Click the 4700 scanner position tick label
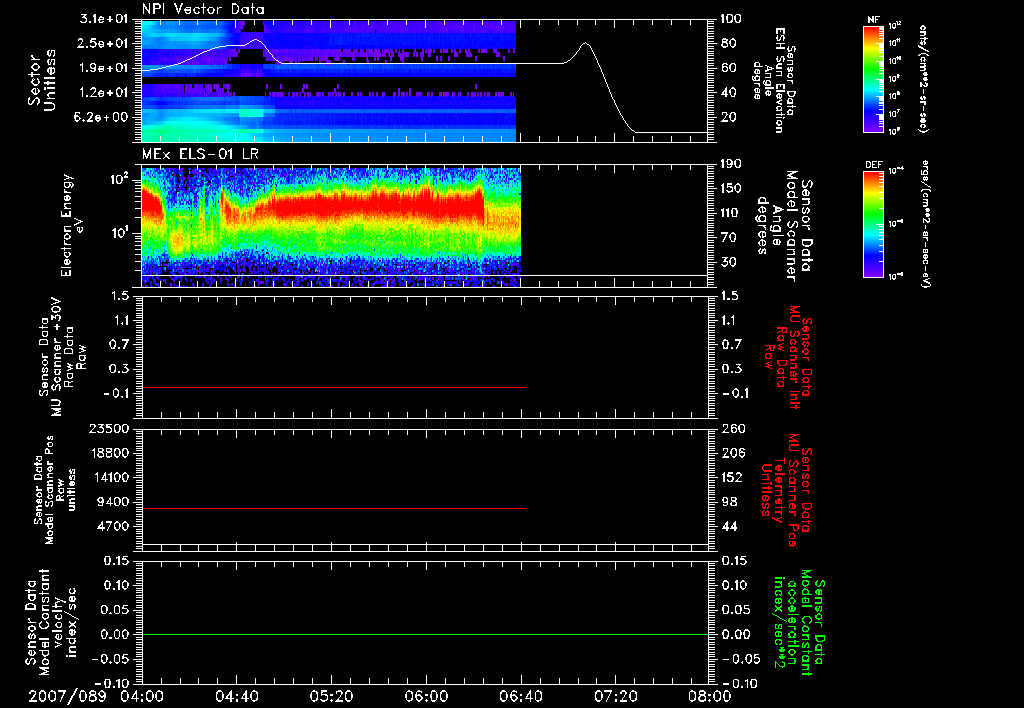Screen dimensions: 1024x708 [114, 526]
